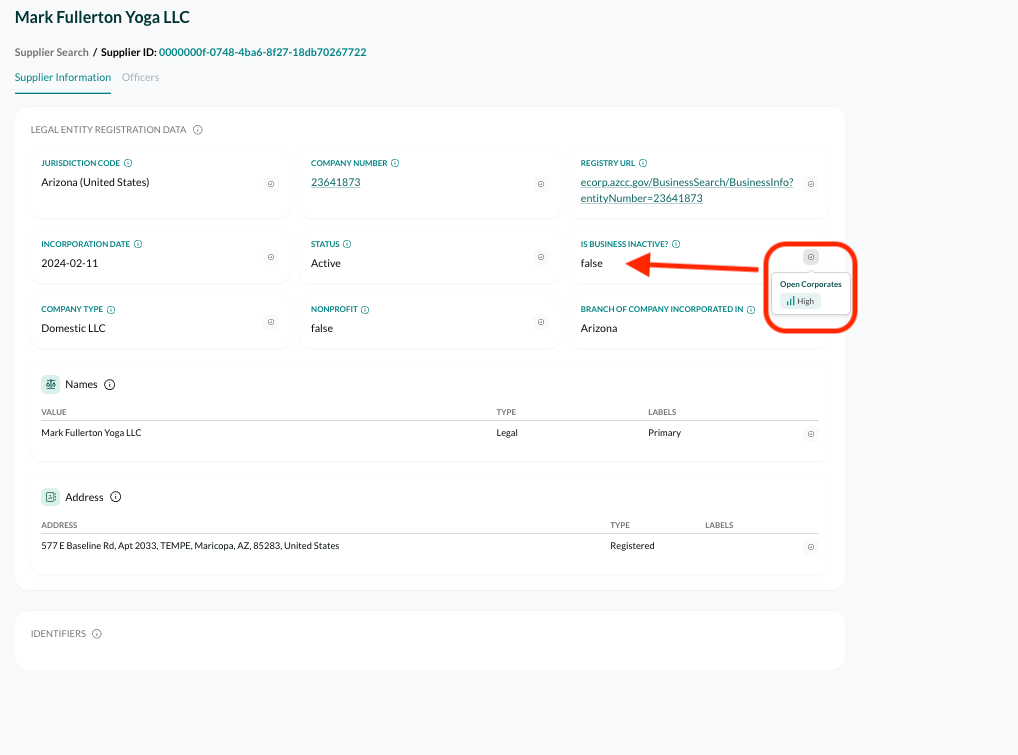Click info icon beside Identifiers heading

click(97, 634)
